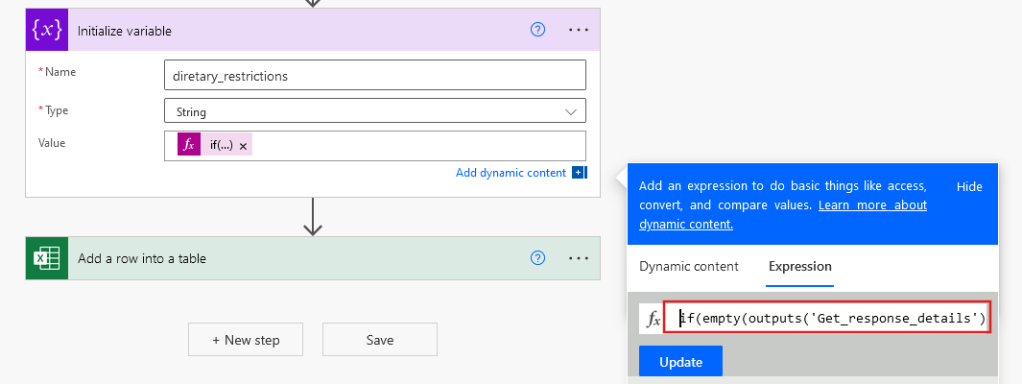Open Learn more about dynamic content link
The height and width of the screenshot is (384, 1022).
tap(783, 214)
